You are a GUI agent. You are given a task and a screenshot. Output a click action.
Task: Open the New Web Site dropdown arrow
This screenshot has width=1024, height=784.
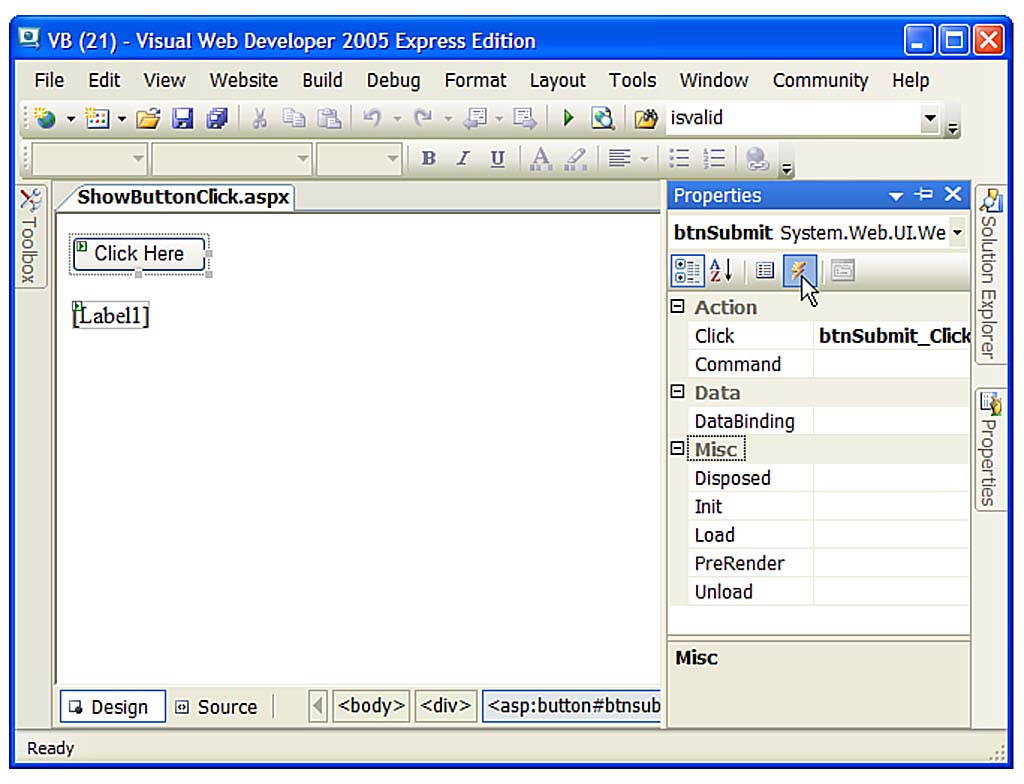coord(70,119)
